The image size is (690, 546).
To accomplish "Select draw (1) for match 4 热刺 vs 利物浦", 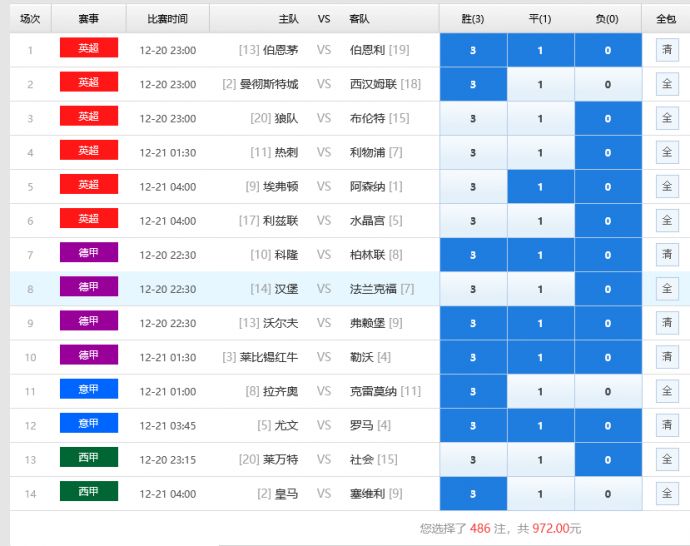I will click(x=540, y=153).
